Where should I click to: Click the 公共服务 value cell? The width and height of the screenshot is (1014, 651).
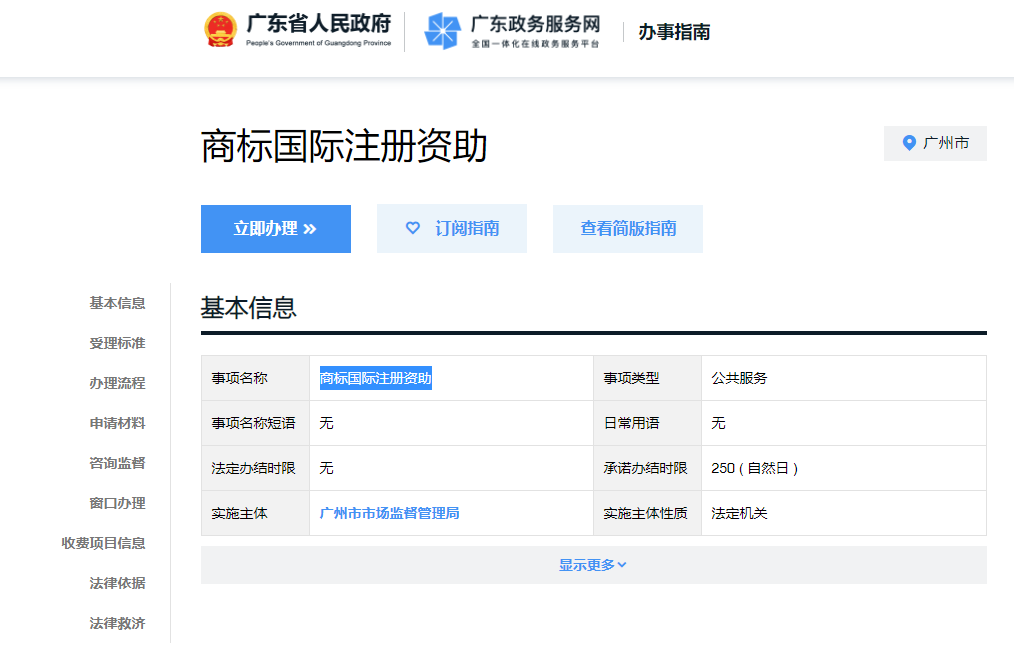tap(844, 378)
